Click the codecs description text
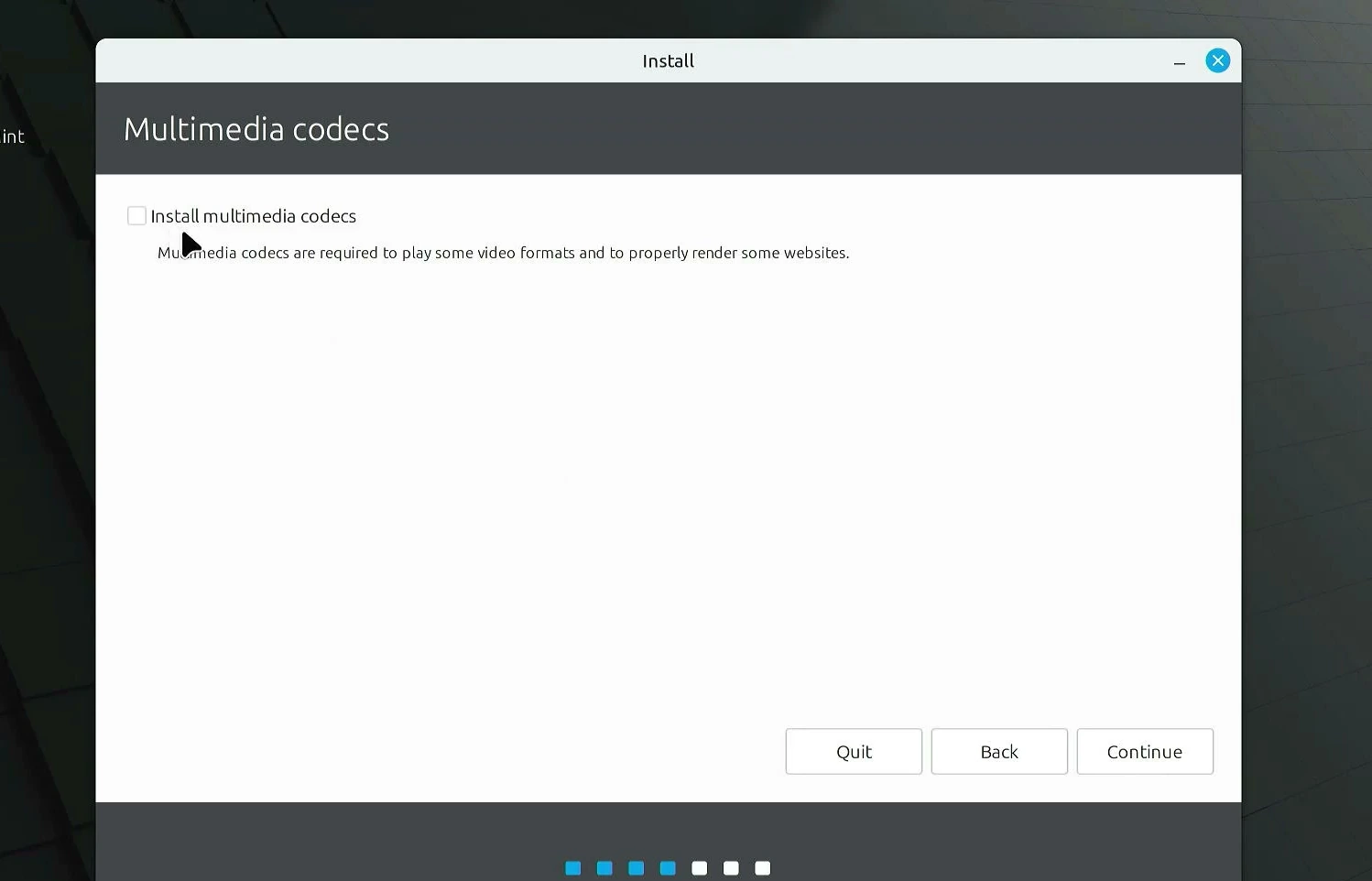The image size is (1372, 881). pos(504,253)
